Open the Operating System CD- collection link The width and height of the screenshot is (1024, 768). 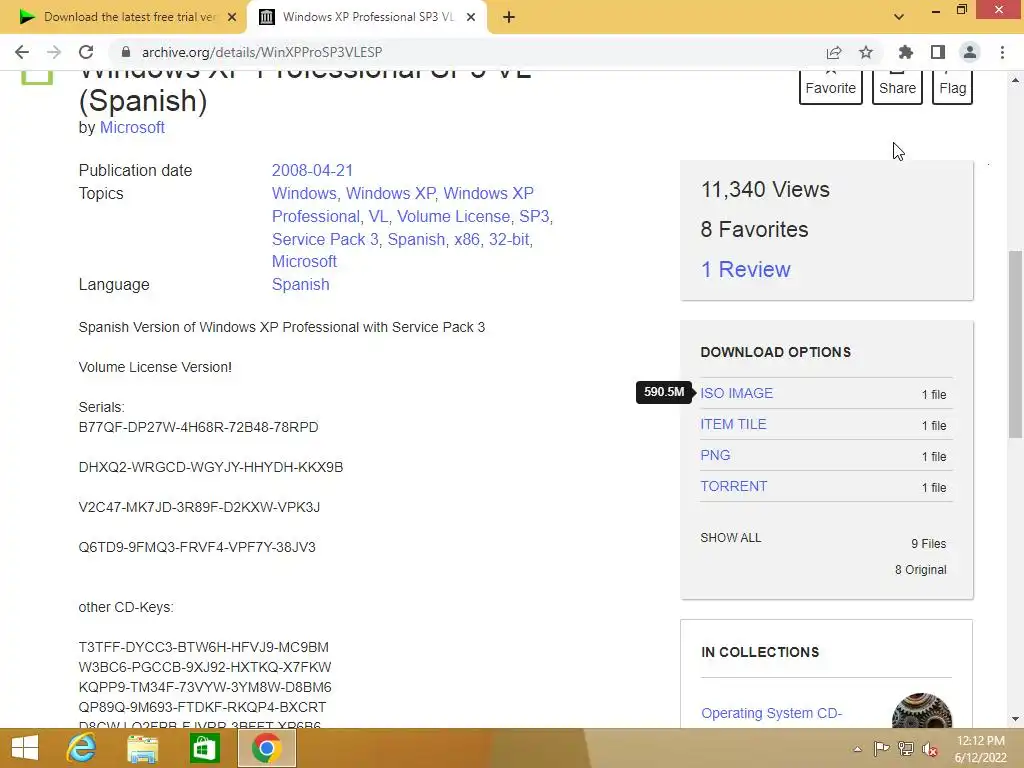(771, 713)
